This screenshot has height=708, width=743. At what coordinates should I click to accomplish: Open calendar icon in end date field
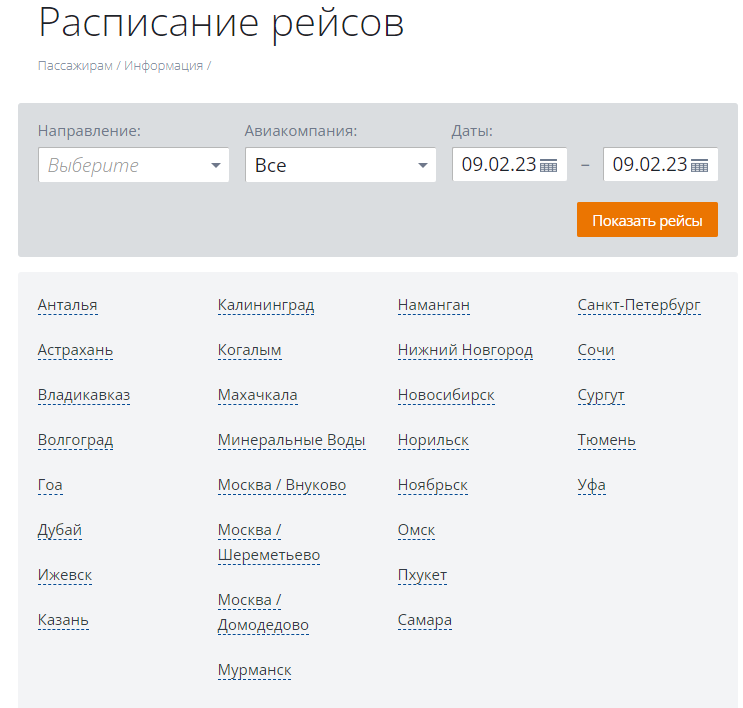tap(699, 165)
